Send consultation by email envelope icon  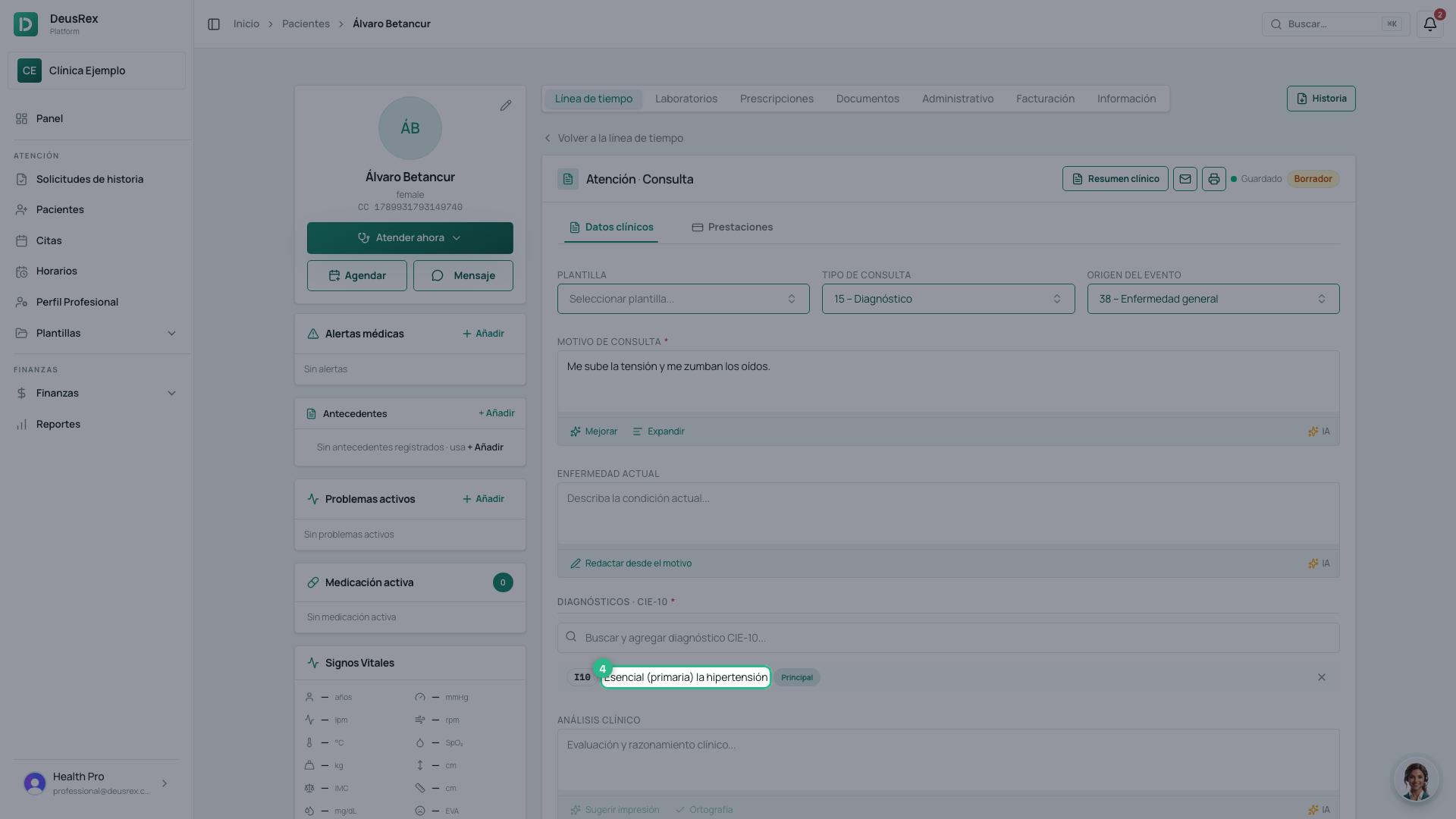[x=1185, y=179]
